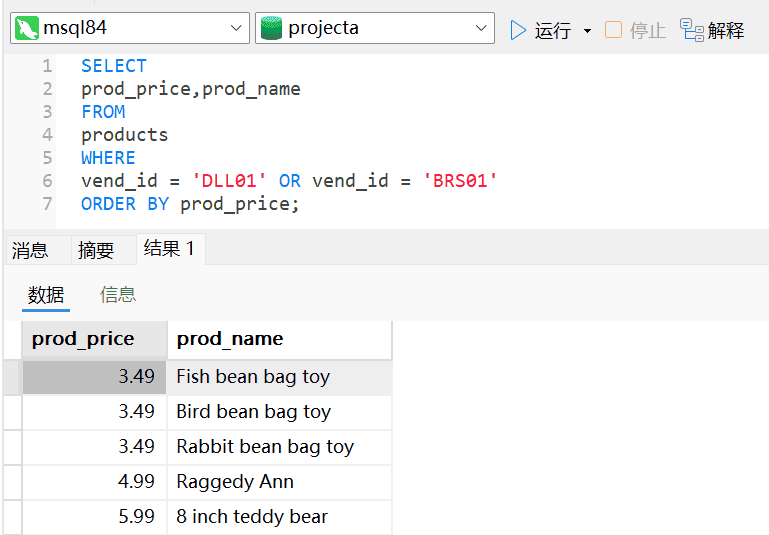Expand the Run options arrow

[587, 31]
